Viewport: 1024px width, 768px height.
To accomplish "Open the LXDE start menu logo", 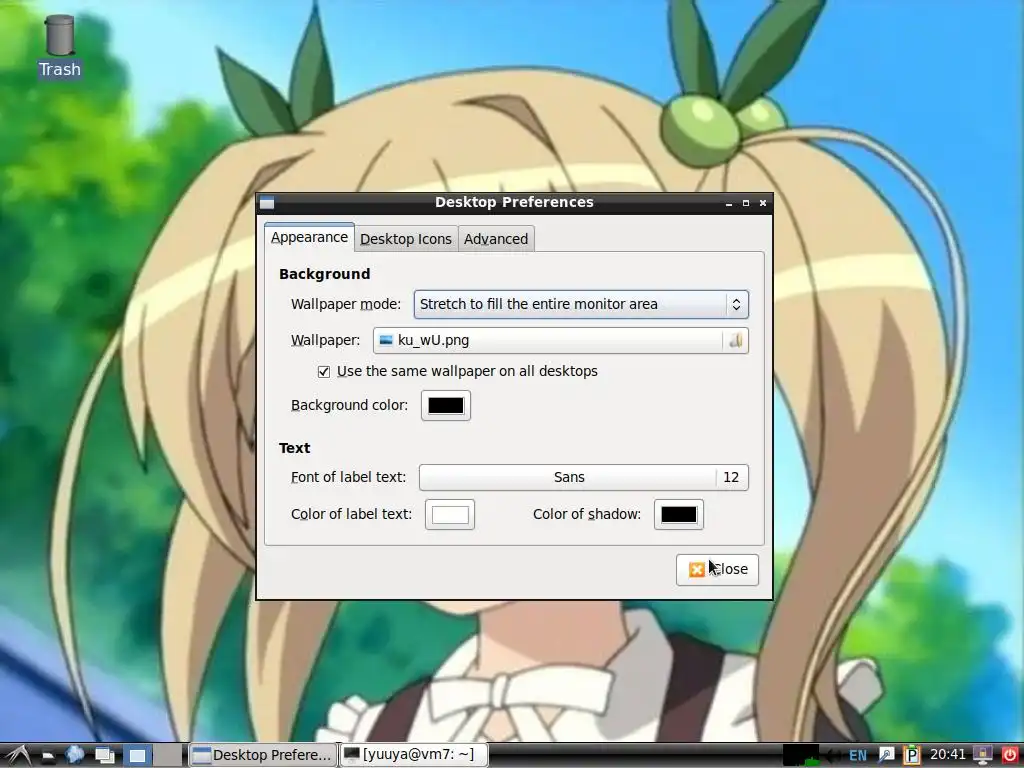I will pyautogui.click(x=18, y=755).
